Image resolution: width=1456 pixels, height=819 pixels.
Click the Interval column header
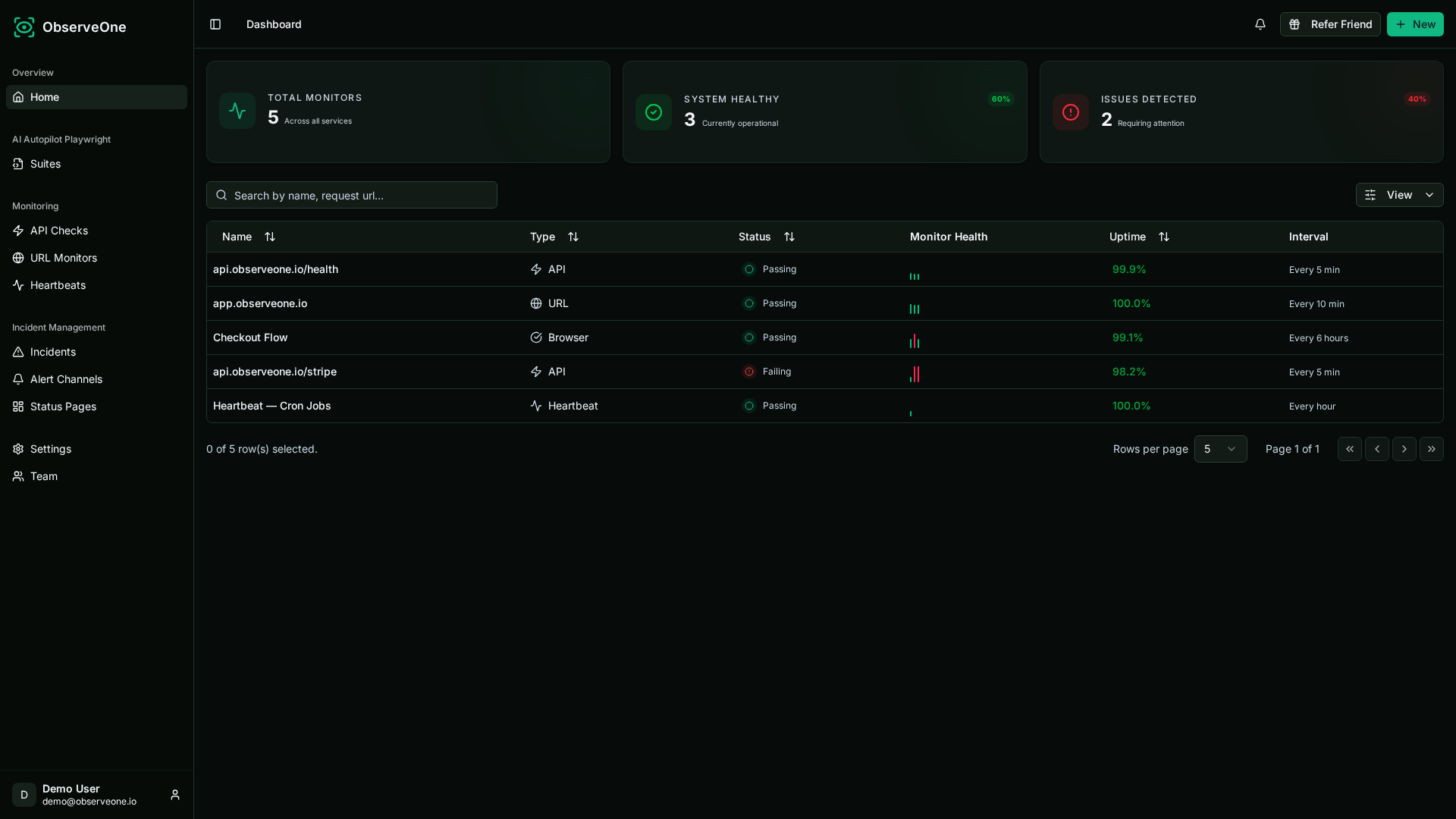pos(1309,237)
